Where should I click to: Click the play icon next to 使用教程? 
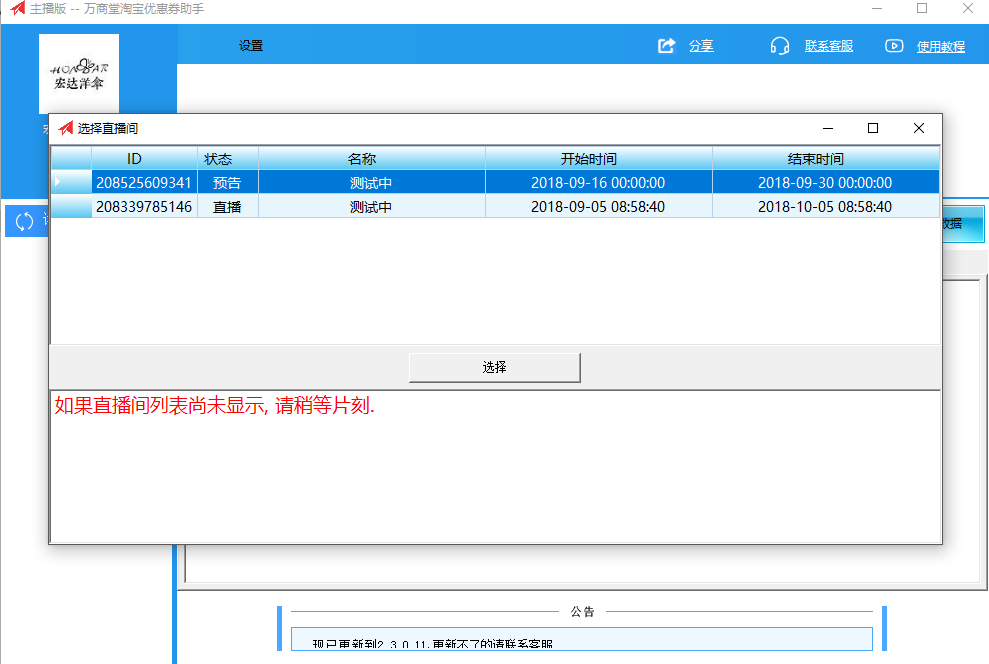tap(893, 45)
